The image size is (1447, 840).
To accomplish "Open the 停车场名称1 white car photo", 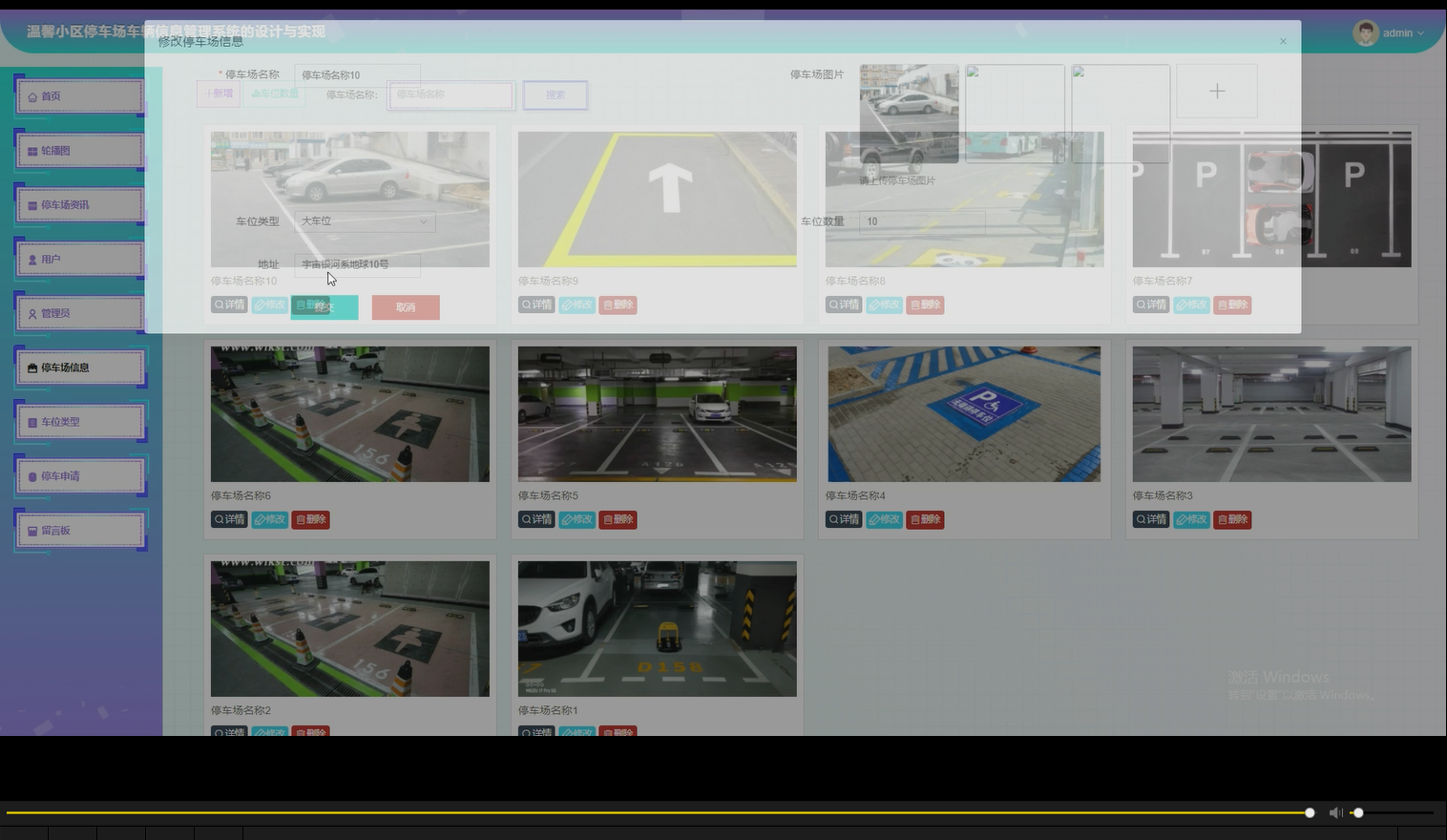I will coord(658,629).
